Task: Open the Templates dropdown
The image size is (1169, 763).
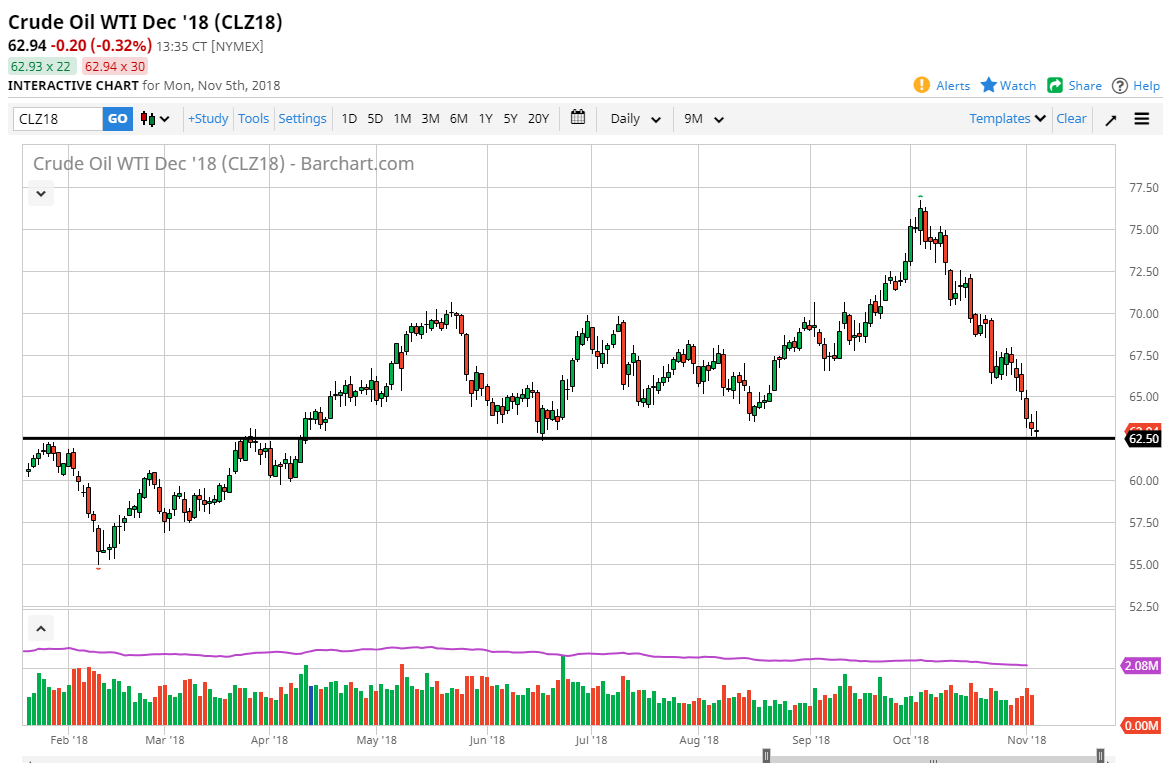Action: [x=1005, y=118]
